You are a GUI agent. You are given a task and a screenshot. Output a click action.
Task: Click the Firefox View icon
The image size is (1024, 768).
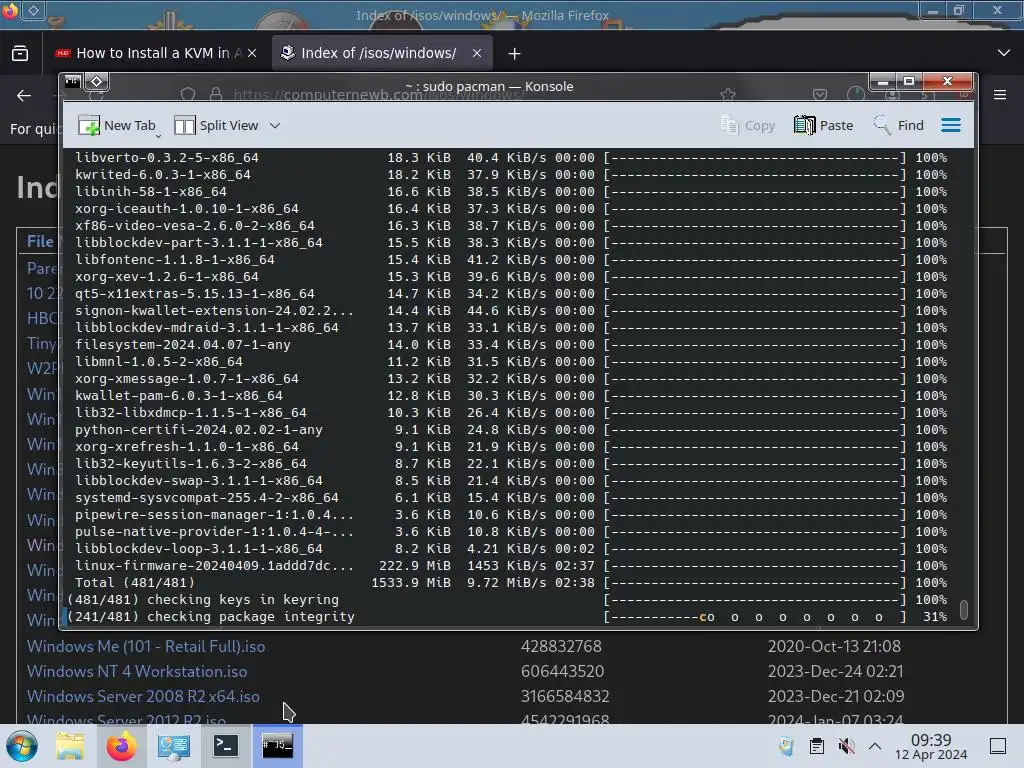(20, 54)
